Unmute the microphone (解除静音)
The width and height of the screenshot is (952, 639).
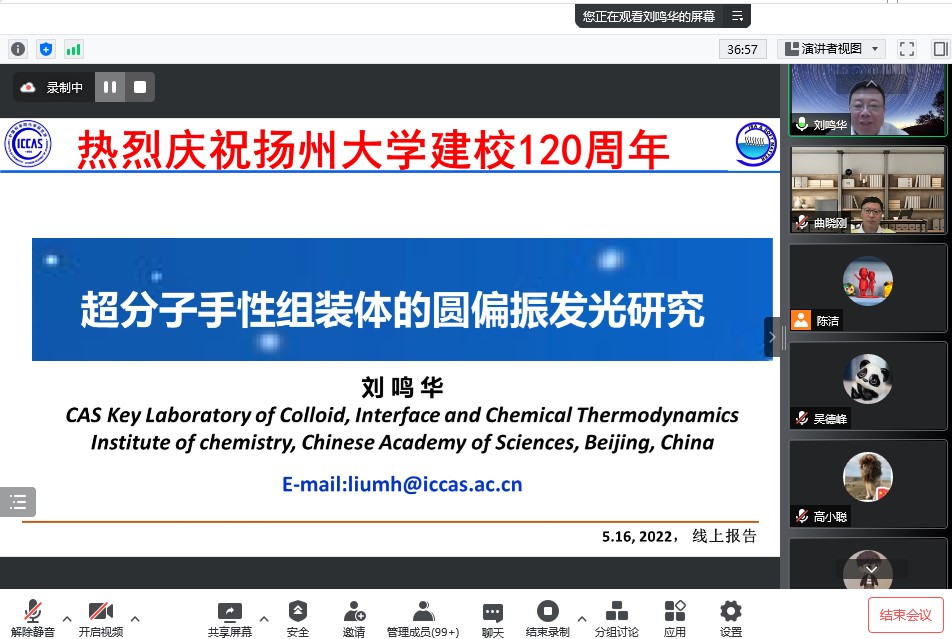coord(34,618)
